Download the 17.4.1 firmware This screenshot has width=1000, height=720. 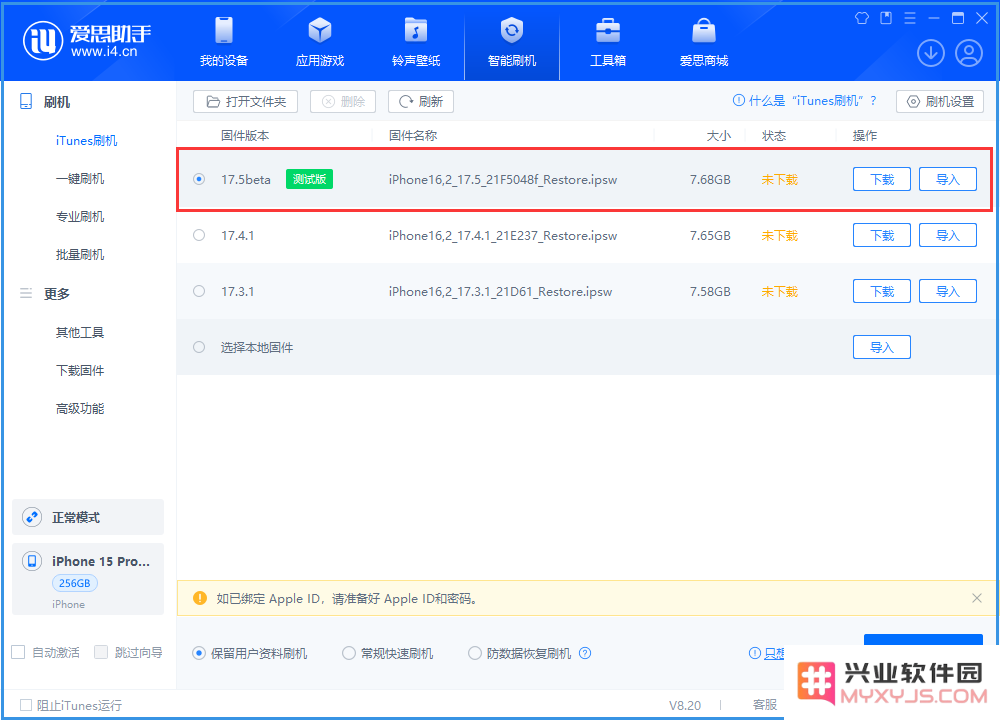coord(882,235)
